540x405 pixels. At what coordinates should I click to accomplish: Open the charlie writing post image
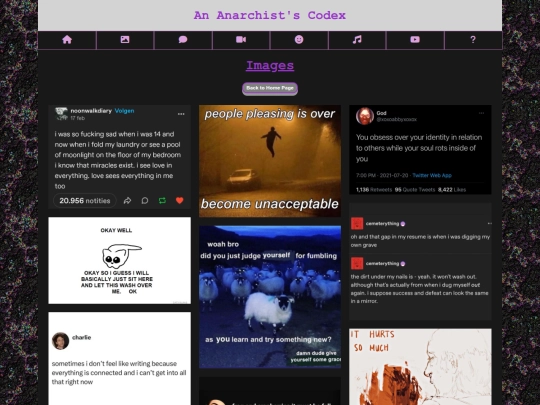tap(120, 359)
